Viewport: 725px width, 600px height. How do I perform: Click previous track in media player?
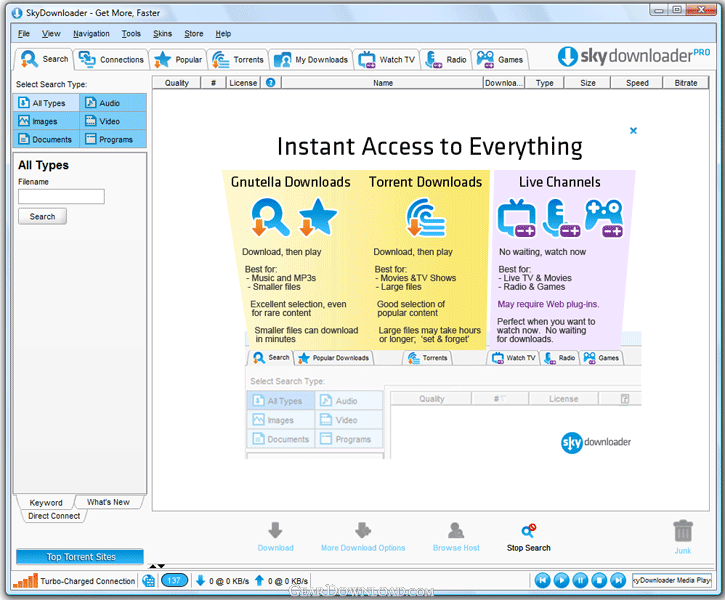542,580
